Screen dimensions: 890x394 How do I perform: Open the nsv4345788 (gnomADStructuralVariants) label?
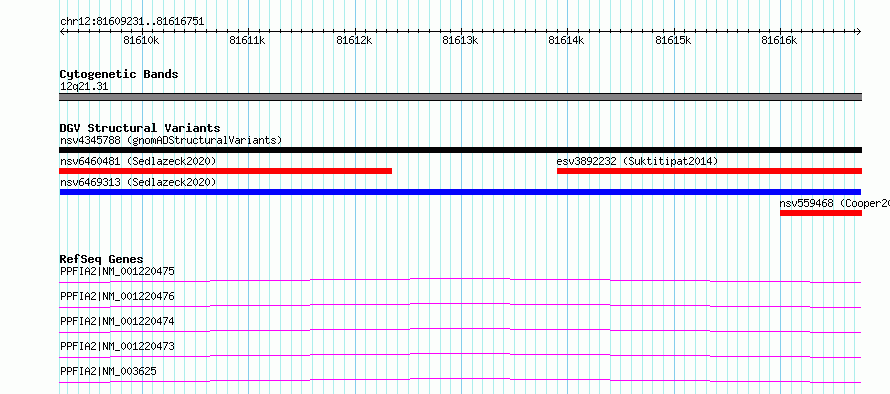[x=171, y=140]
